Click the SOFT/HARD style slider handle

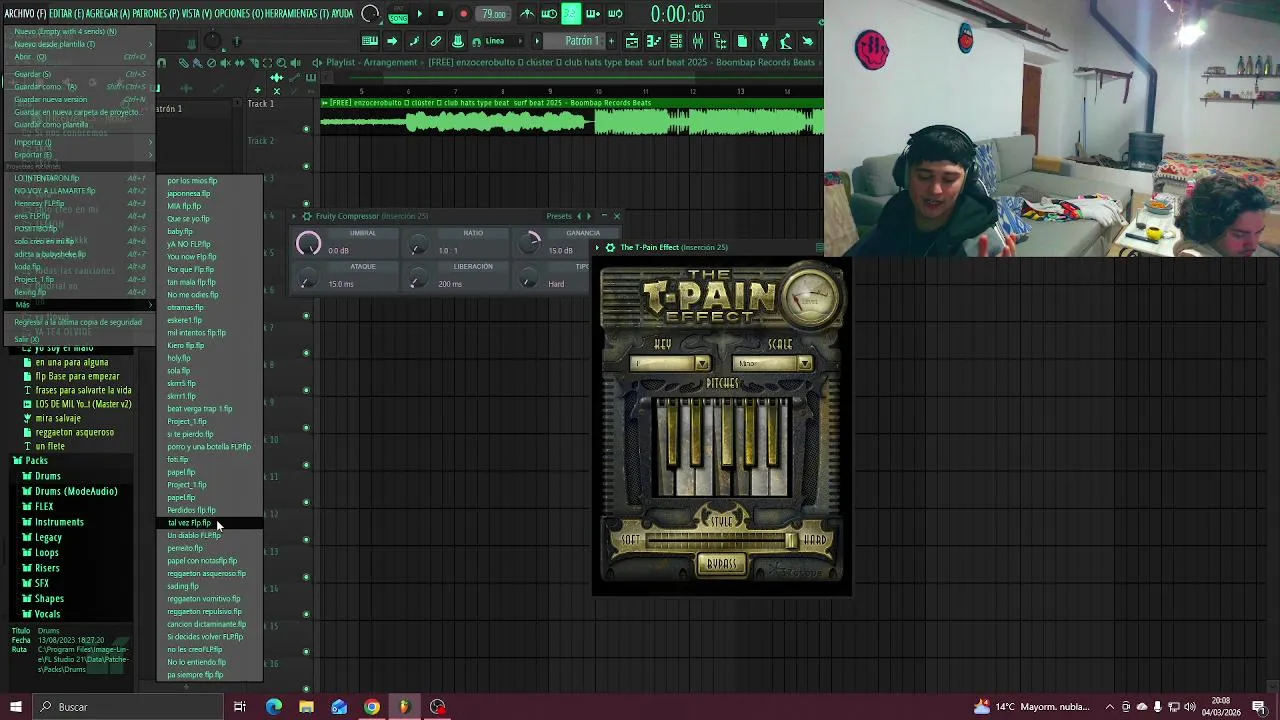click(x=790, y=540)
